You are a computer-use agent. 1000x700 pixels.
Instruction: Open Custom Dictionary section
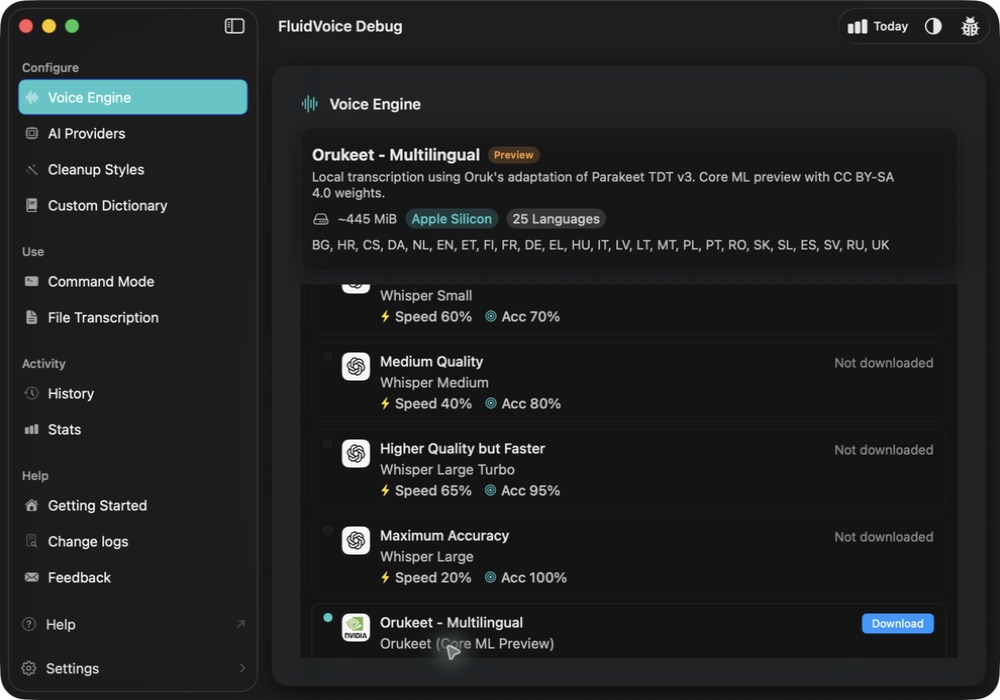pyautogui.click(x=133, y=205)
